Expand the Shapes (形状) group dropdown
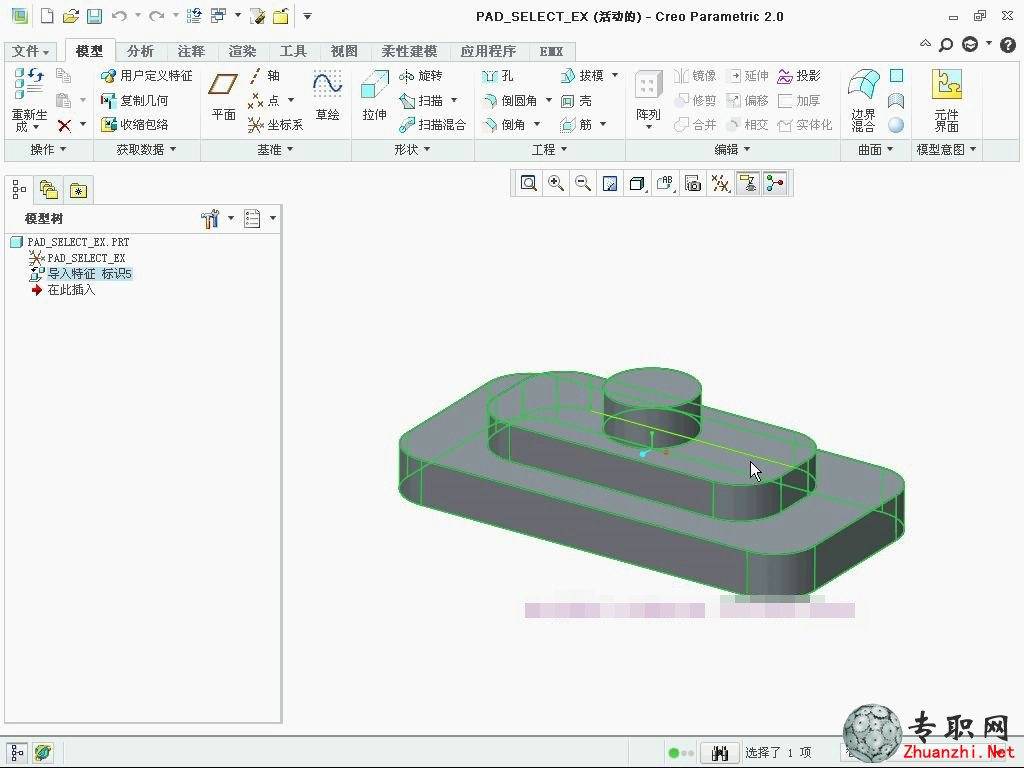The width and height of the screenshot is (1024, 768). click(x=413, y=150)
